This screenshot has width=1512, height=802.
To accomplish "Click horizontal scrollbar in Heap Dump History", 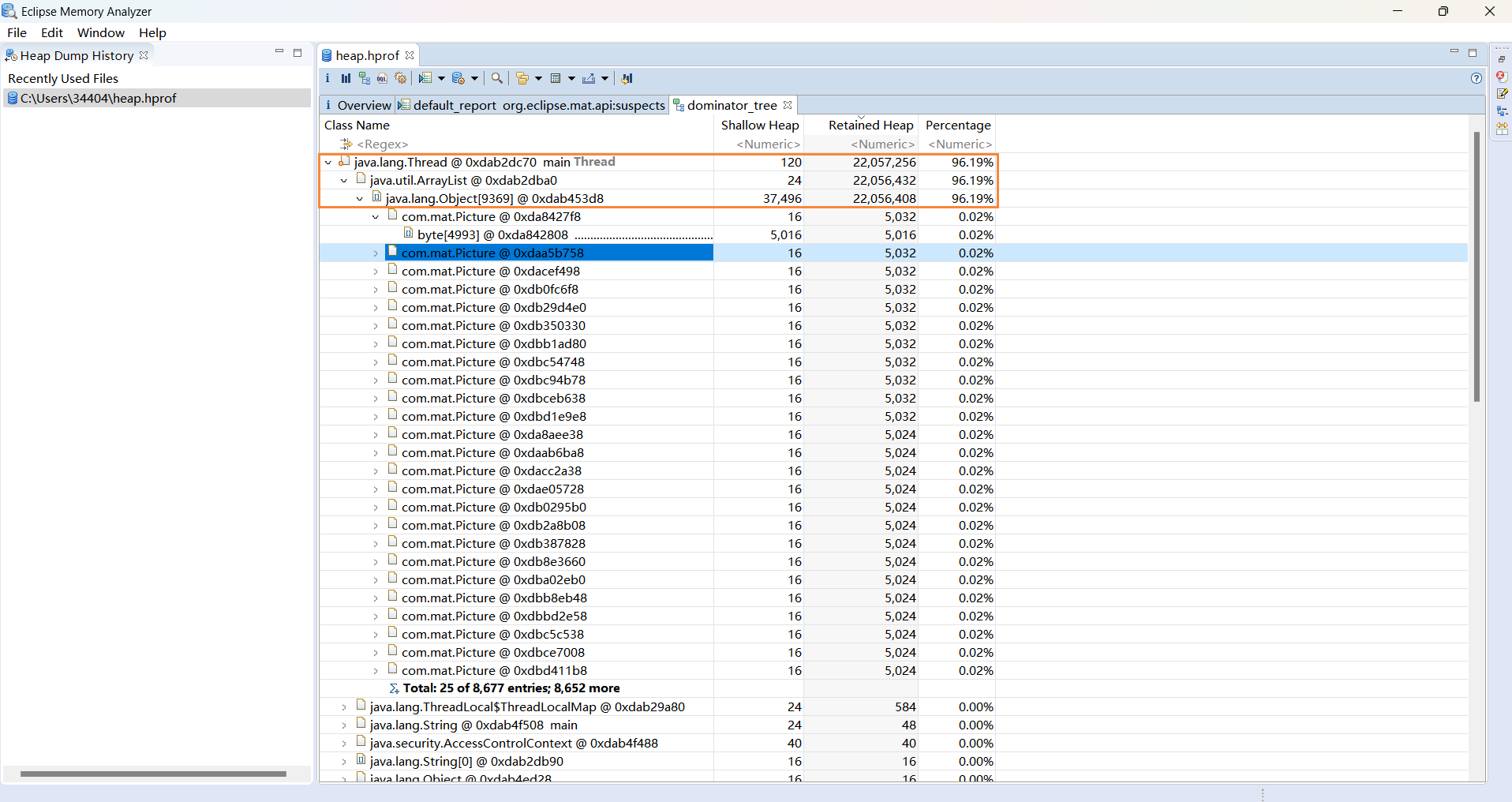I will (x=153, y=774).
